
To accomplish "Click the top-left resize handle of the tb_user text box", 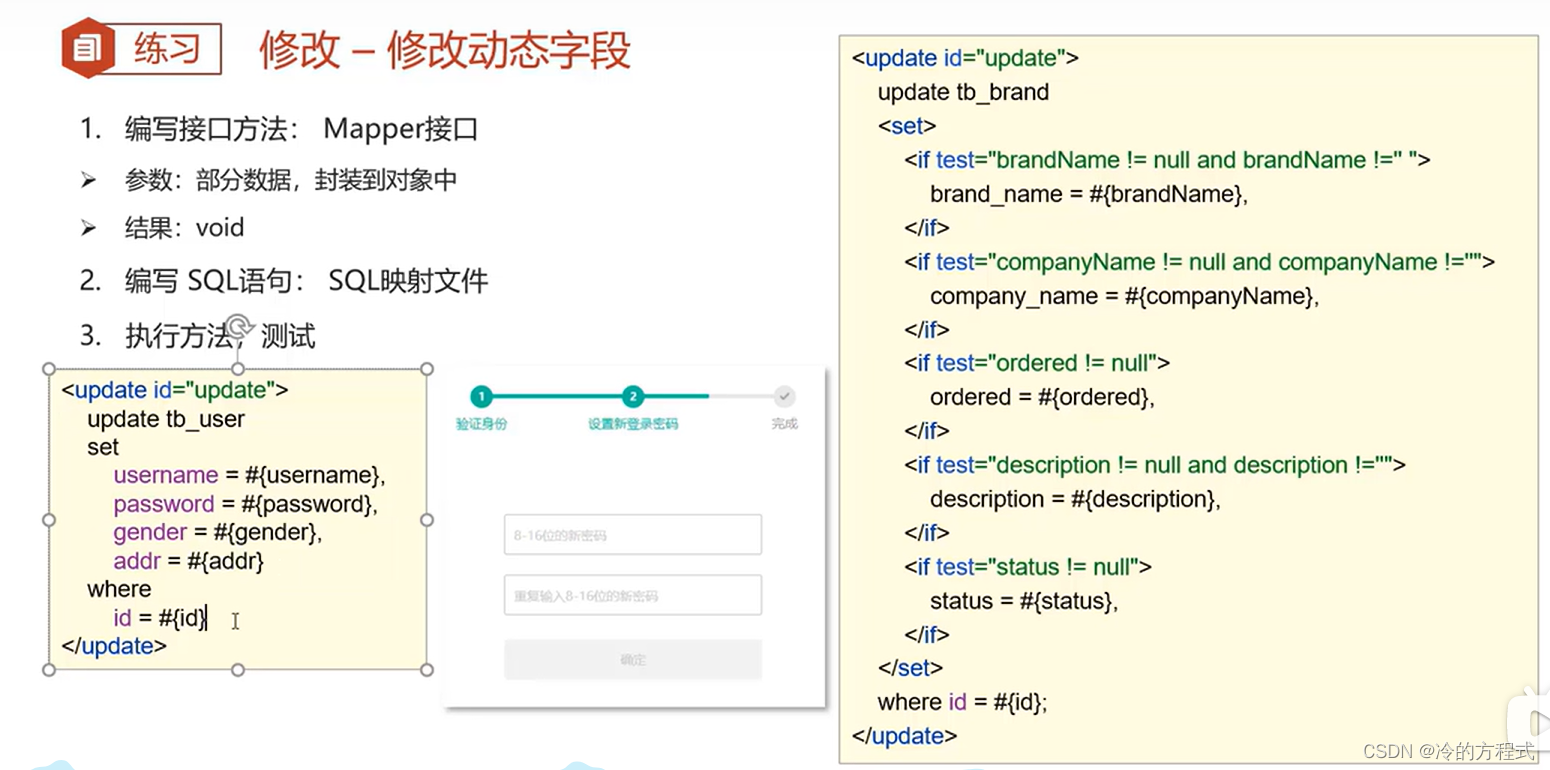I will [x=49, y=369].
